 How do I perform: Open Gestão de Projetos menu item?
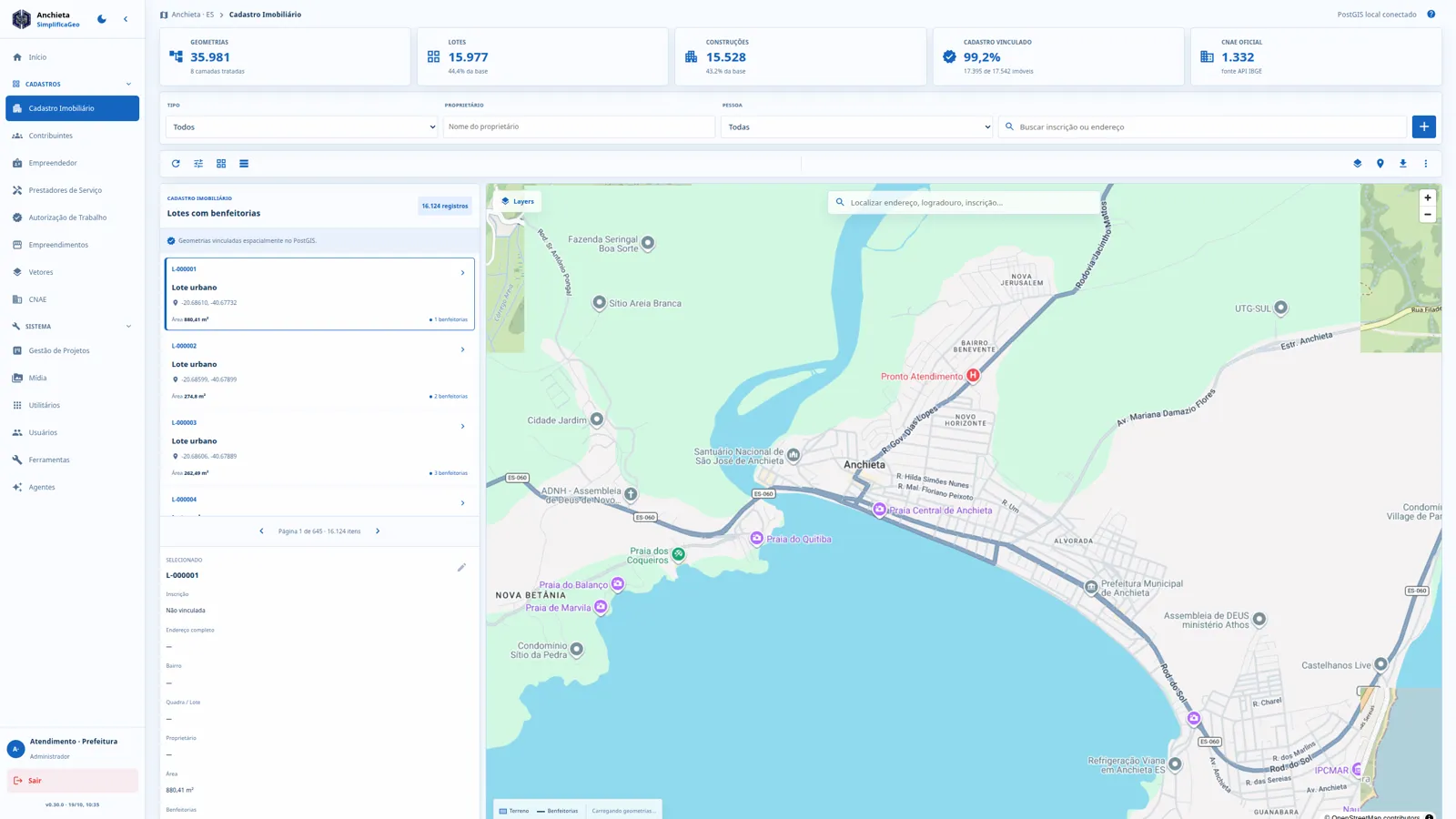tap(72, 350)
